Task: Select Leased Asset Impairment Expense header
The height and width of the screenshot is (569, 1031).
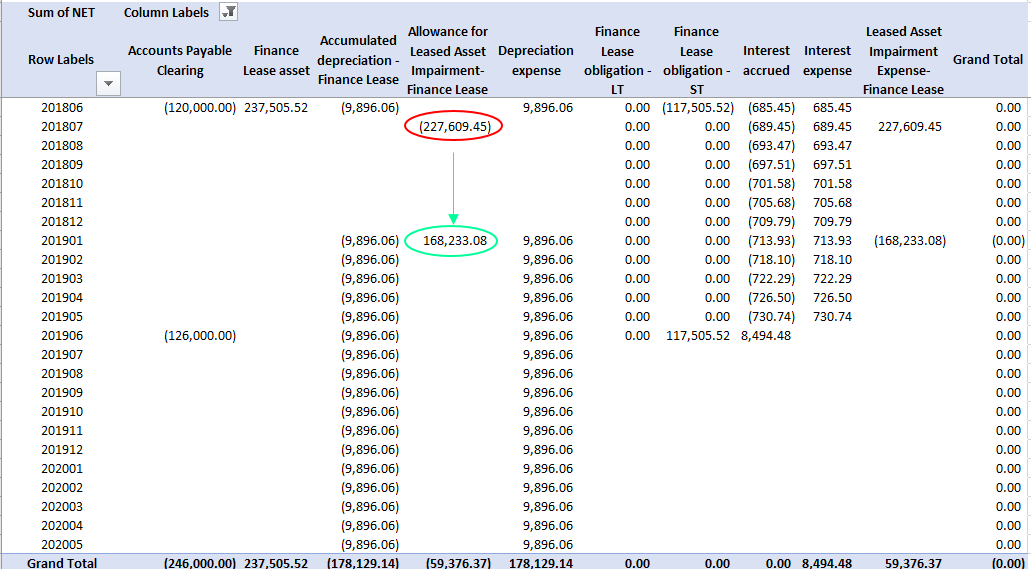Action: pyautogui.click(x=903, y=61)
